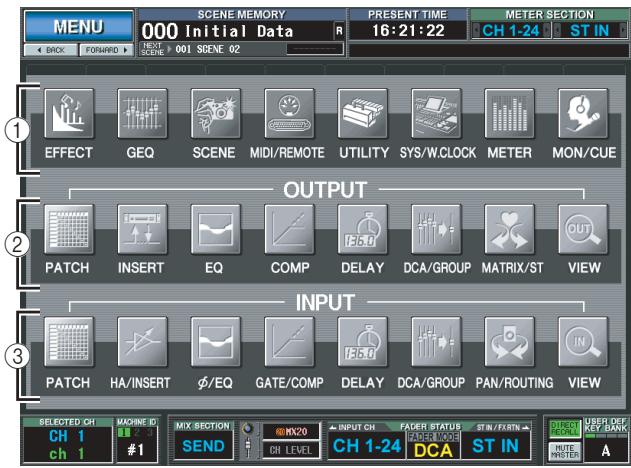Open the INPUT phase/EQ icon

[x=216, y=342]
